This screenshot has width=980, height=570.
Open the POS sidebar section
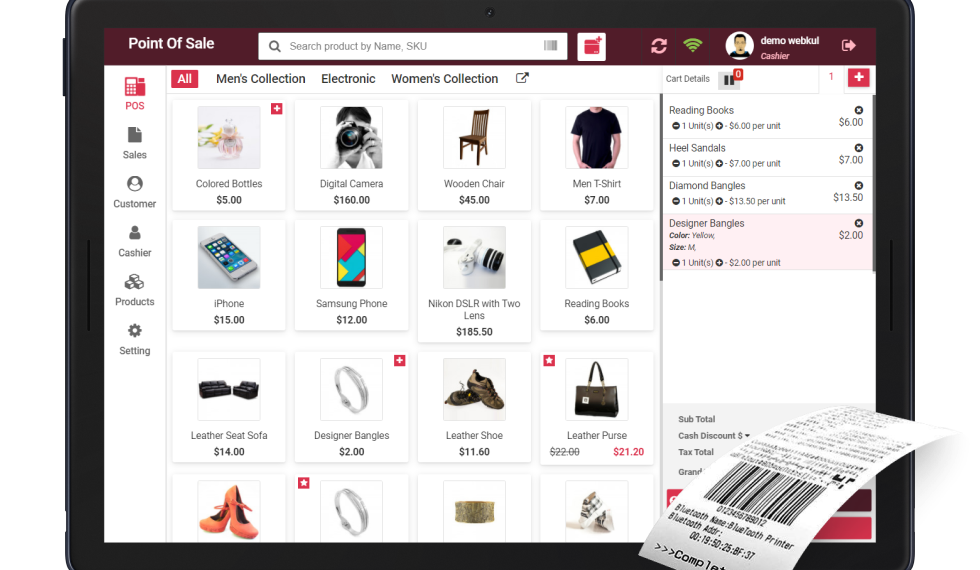tap(134, 94)
